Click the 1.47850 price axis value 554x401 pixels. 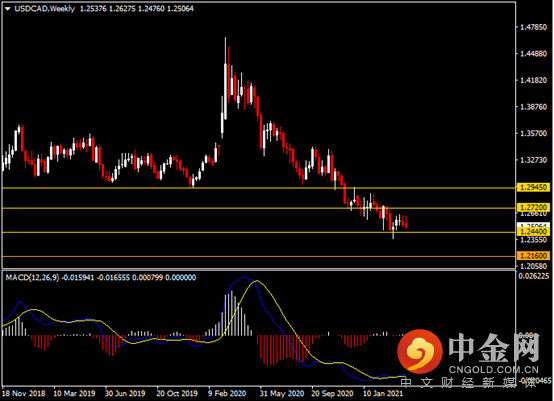(534, 27)
